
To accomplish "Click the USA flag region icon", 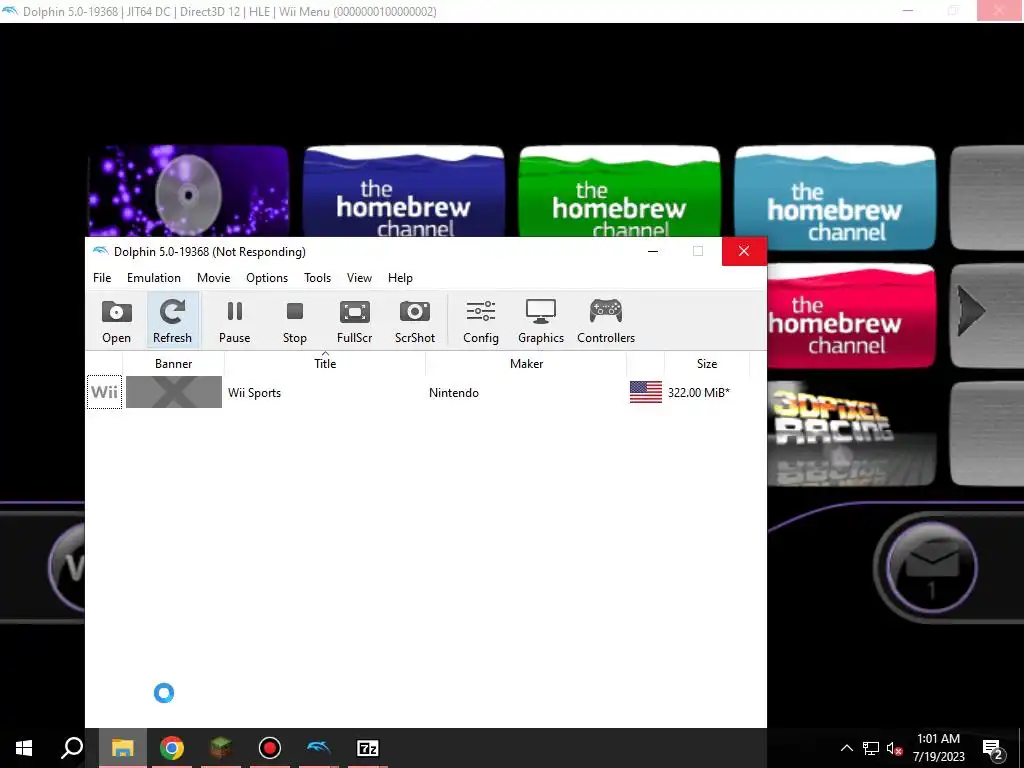I will 646,392.
